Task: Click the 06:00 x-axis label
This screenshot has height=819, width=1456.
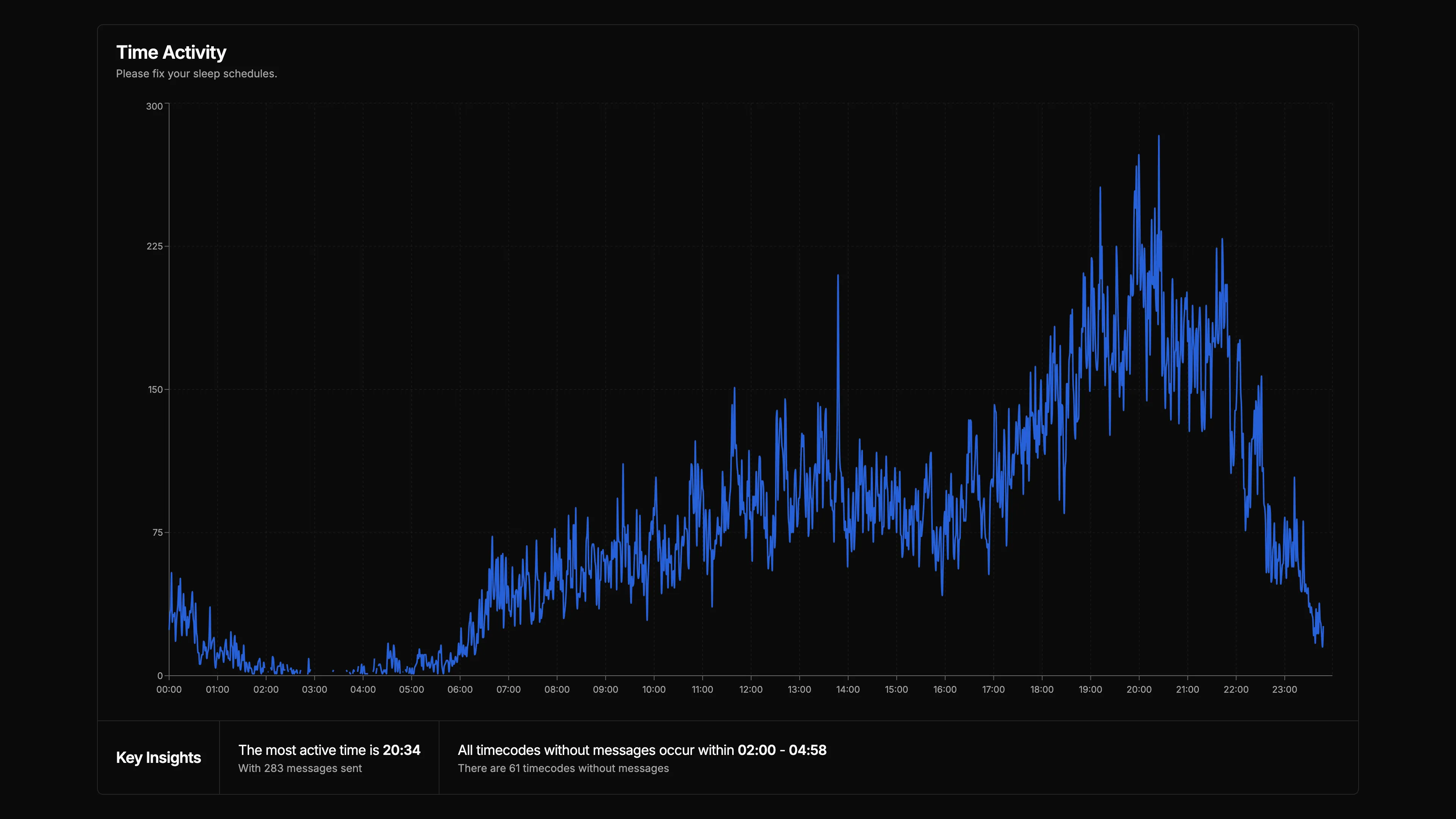Action: [x=460, y=690]
